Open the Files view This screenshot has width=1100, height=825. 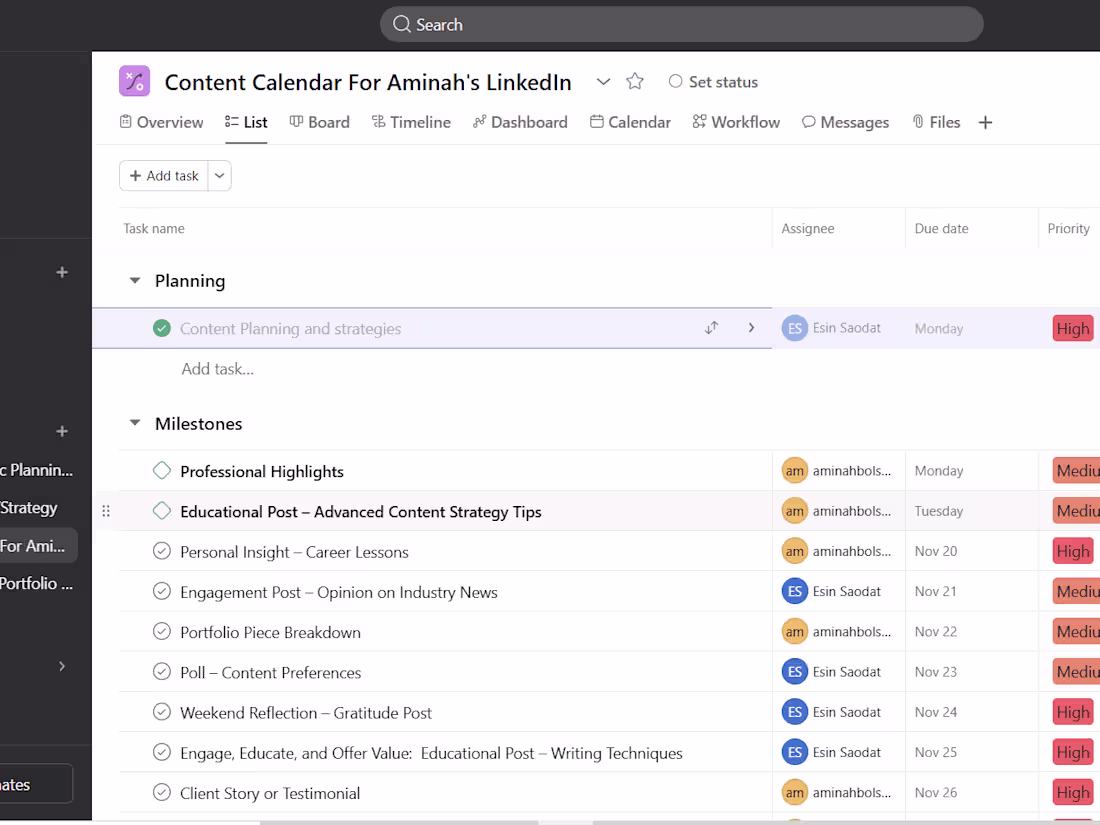pos(936,121)
